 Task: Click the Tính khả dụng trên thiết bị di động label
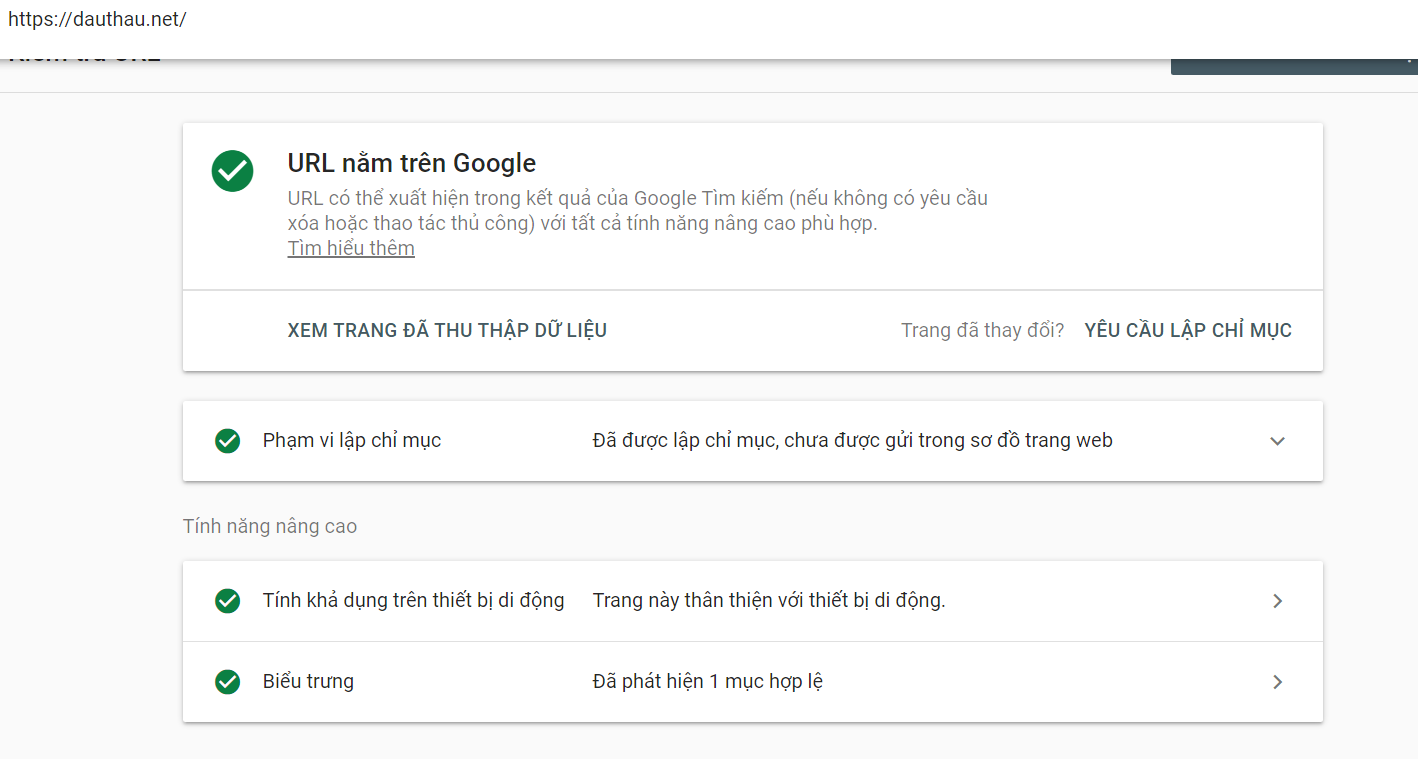413,601
